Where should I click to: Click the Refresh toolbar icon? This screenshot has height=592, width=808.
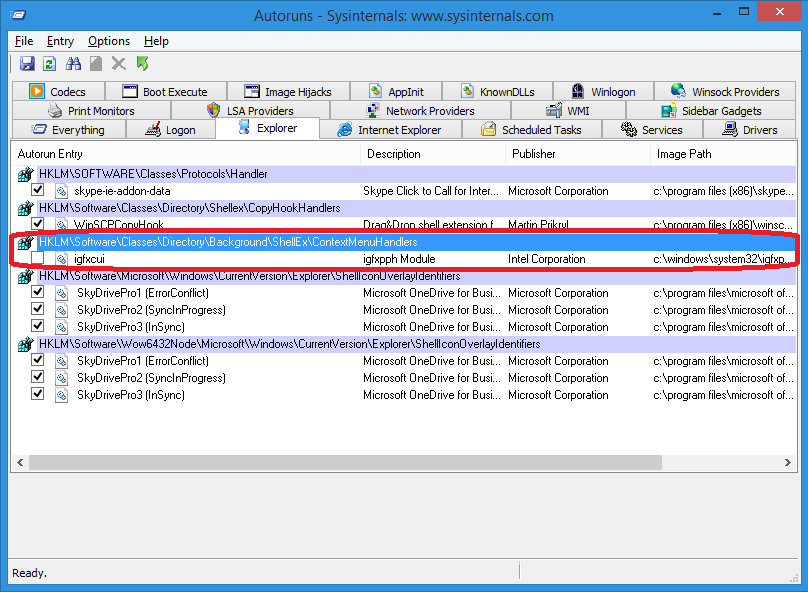(x=49, y=63)
